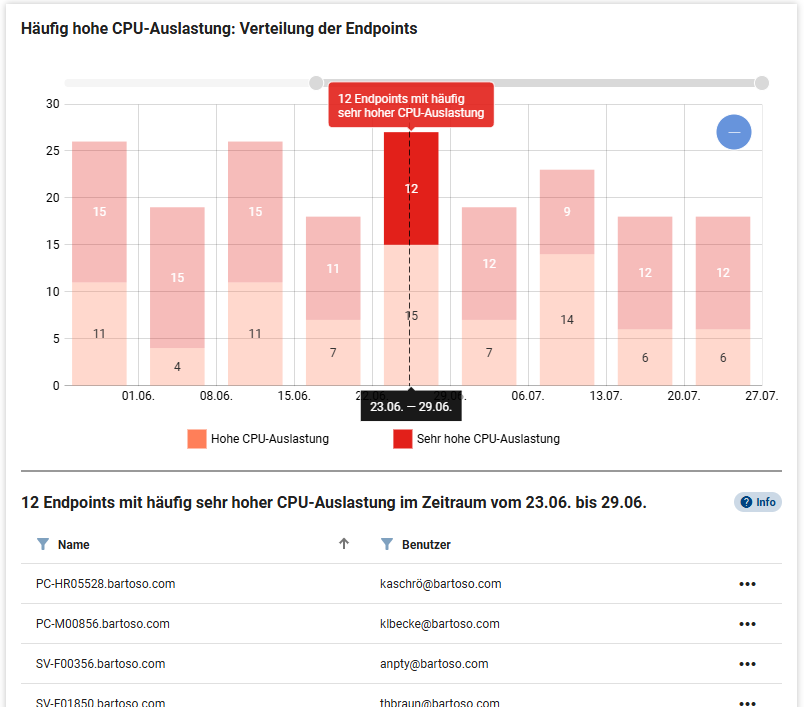The height and width of the screenshot is (707, 804).
Task: Click the Info button
Action: click(758, 502)
